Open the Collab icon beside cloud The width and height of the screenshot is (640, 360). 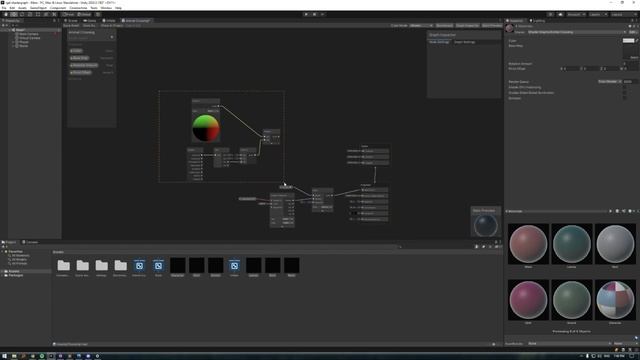(550, 14)
